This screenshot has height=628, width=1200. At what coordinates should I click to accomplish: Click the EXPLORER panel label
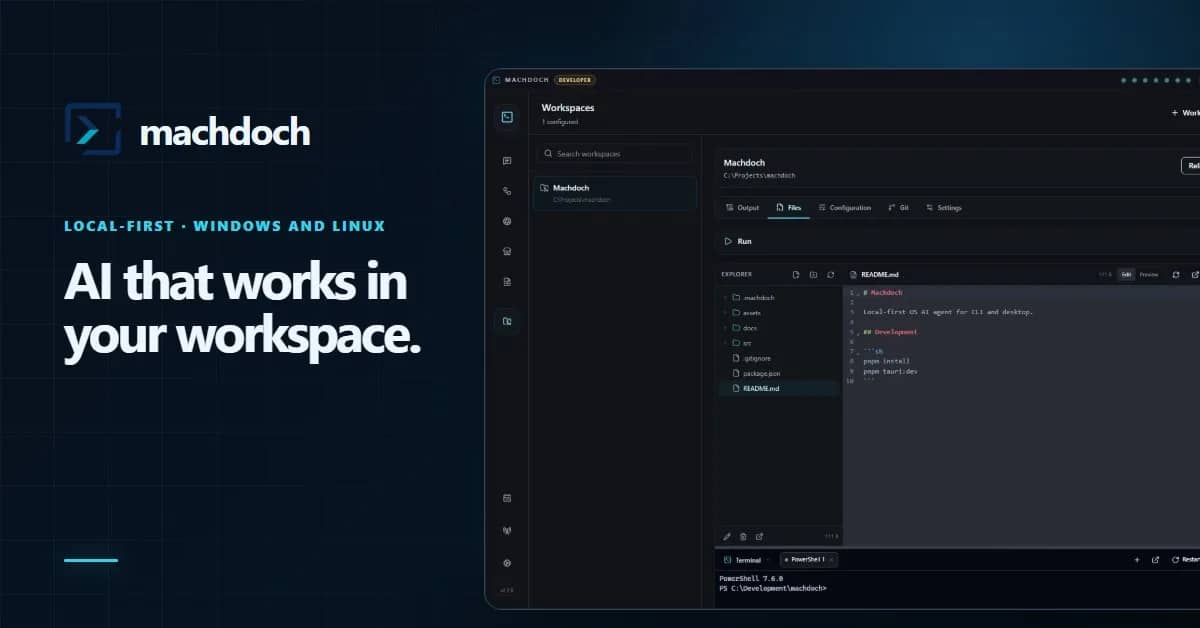(736, 274)
